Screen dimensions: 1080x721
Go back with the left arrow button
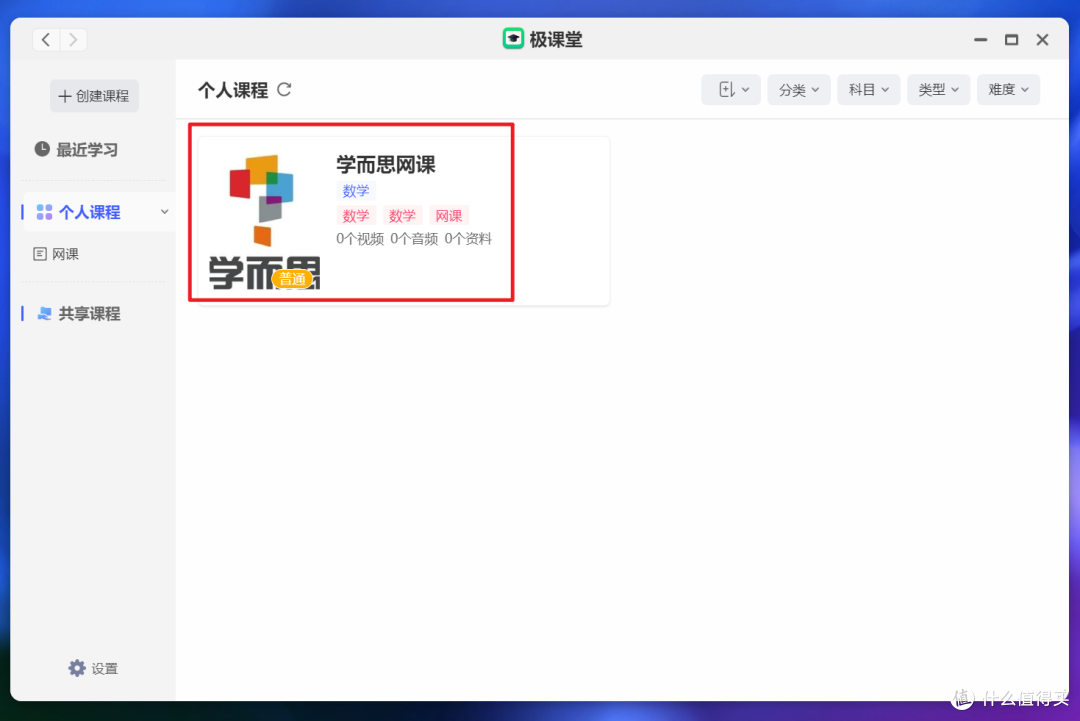pos(46,39)
